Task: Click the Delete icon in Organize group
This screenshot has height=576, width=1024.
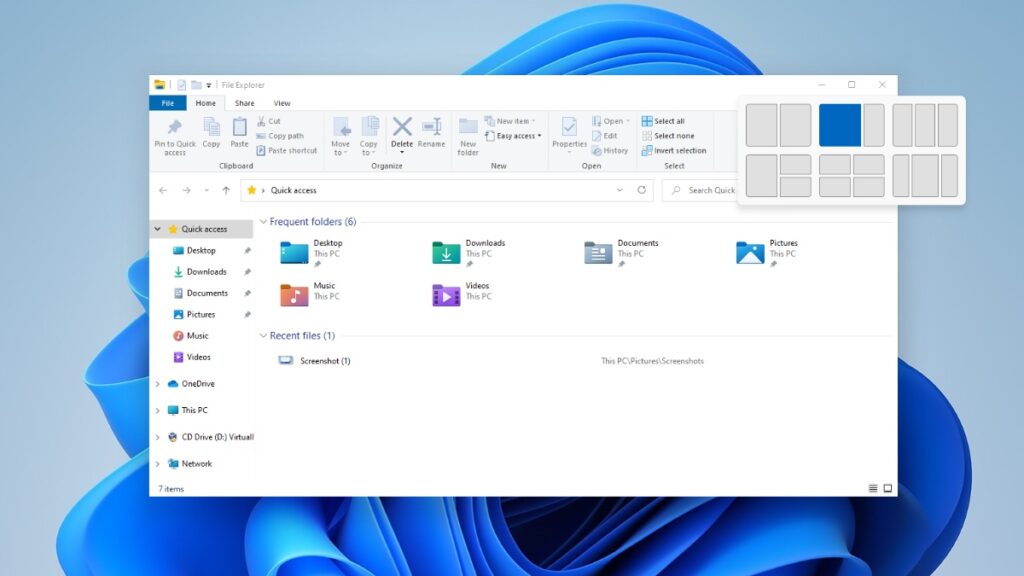Action: (402, 127)
